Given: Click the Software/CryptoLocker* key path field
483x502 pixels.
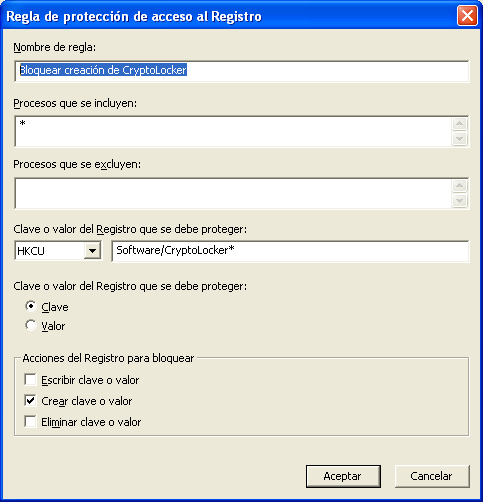Looking at the screenshot, I should (x=290, y=251).
